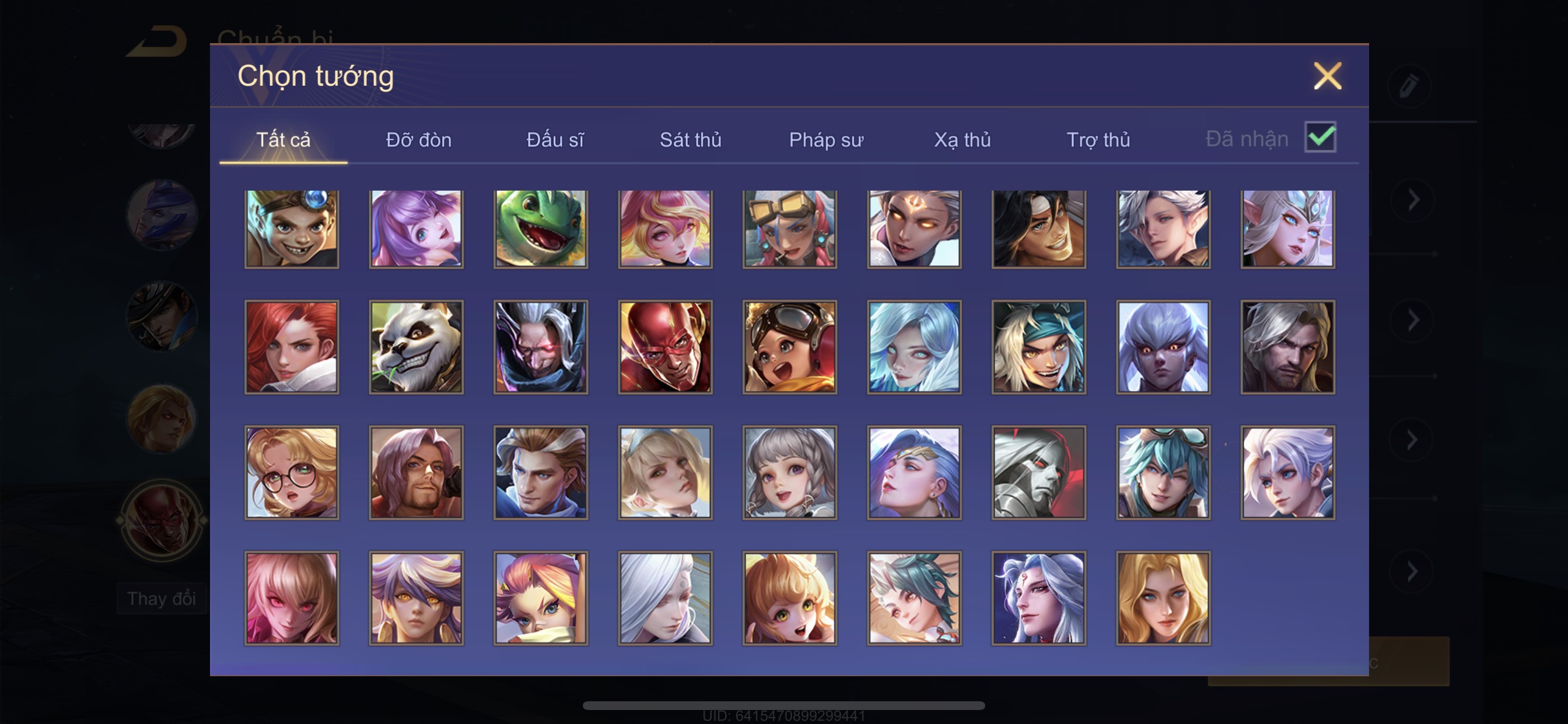Viewport: 1568px width, 724px height.
Task: Open the Sát thủ tab
Action: click(690, 140)
